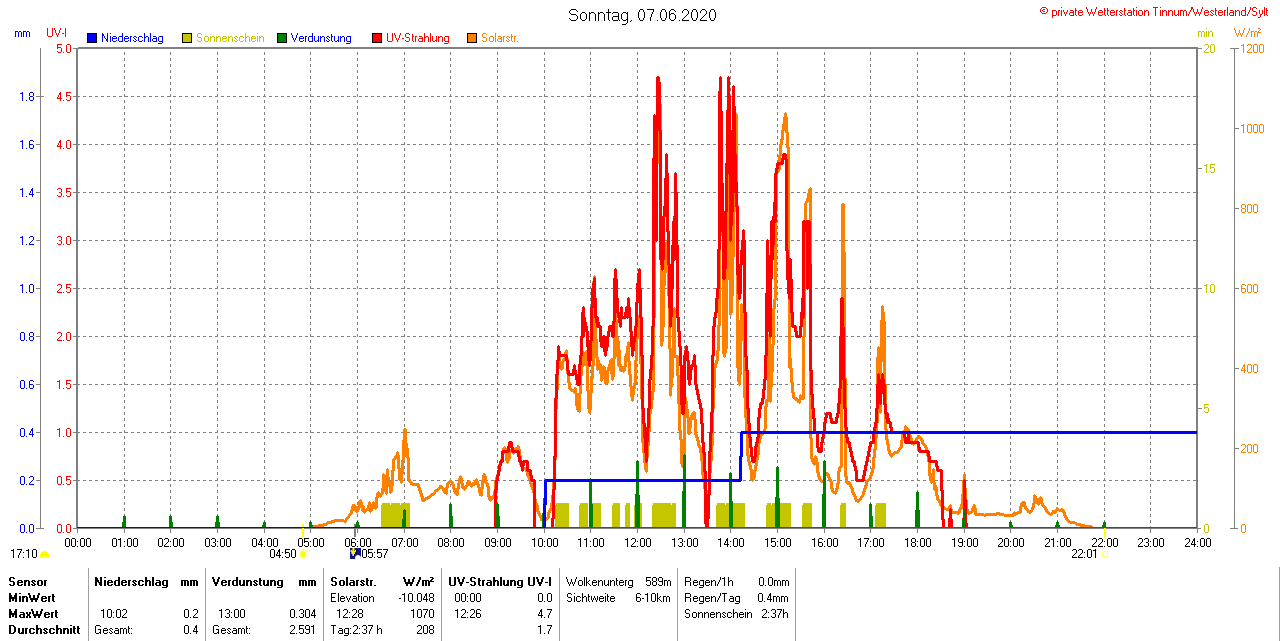
Task: Click the 1.7 UV average value
Action: [x=545, y=630]
